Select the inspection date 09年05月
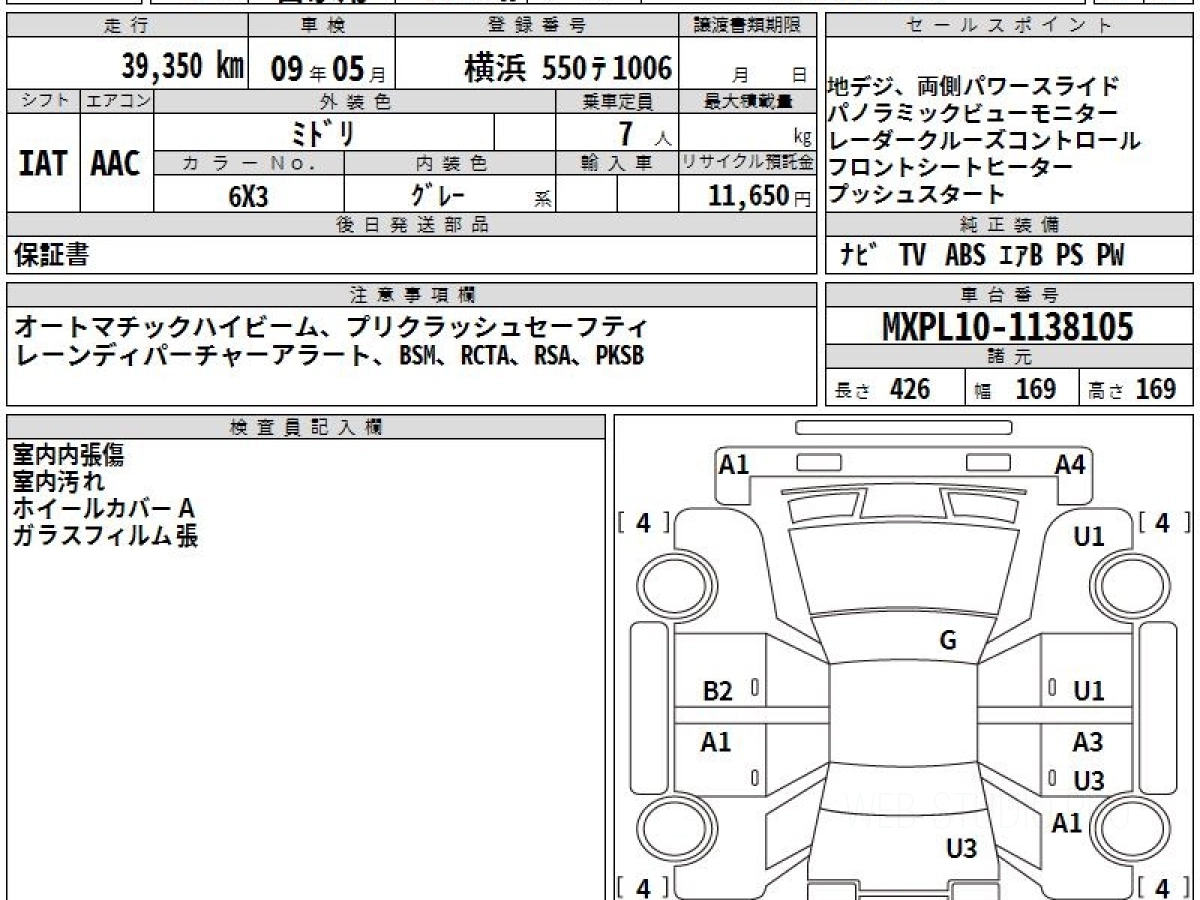1200x900 pixels. click(328, 68)
